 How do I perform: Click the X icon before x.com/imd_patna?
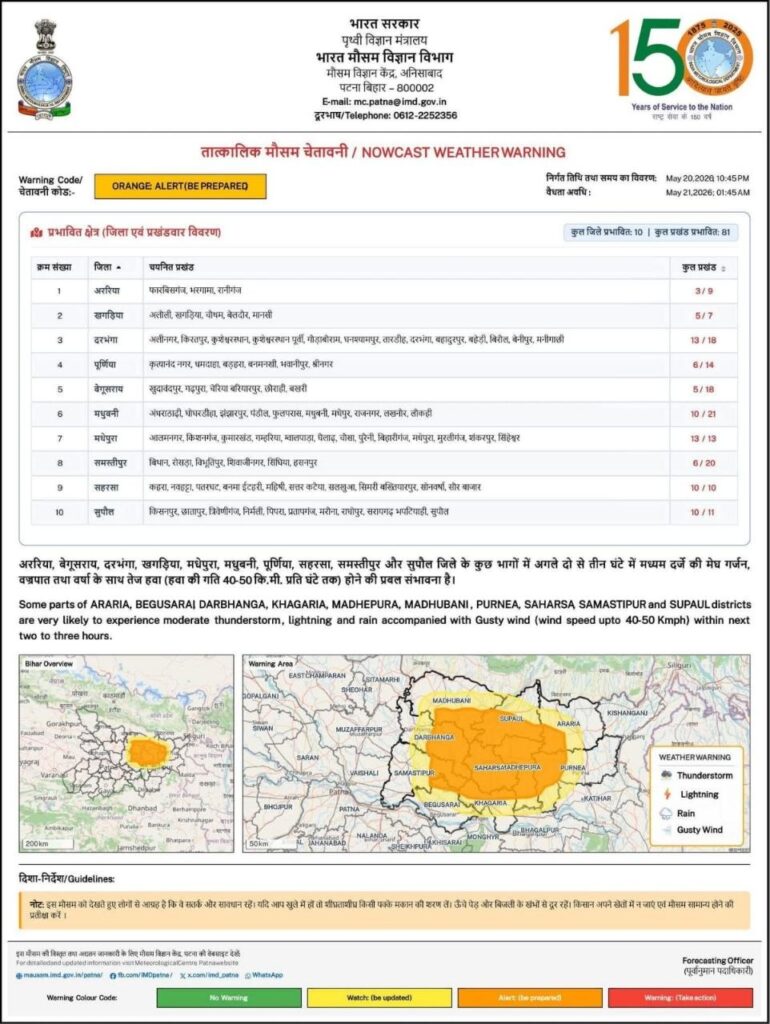coord(182,975)
